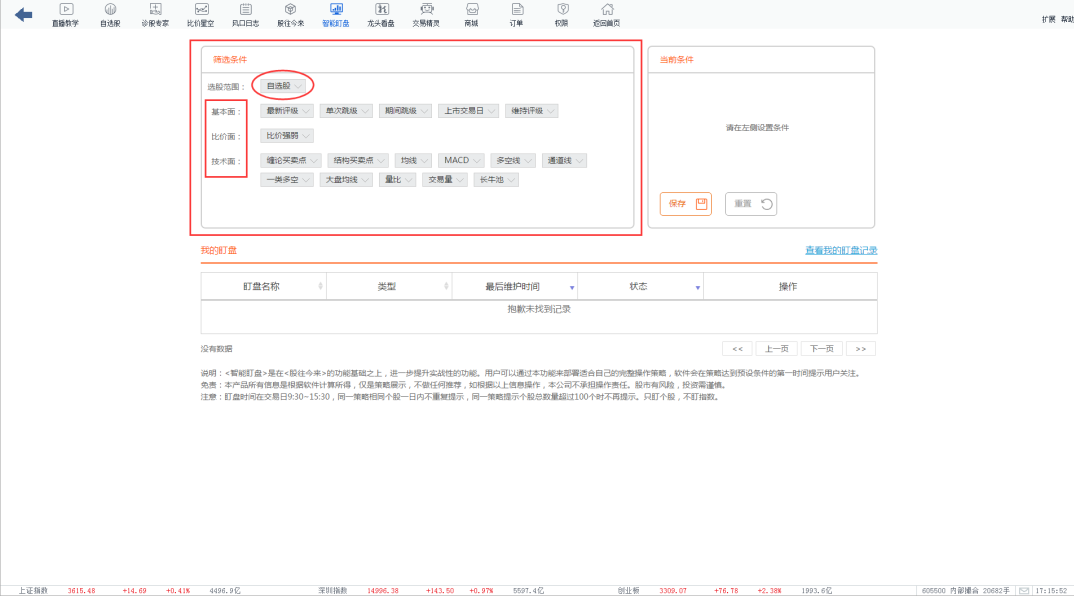
Task: Open the 风口日志 journal feature
Action: [x=245, y=14]
